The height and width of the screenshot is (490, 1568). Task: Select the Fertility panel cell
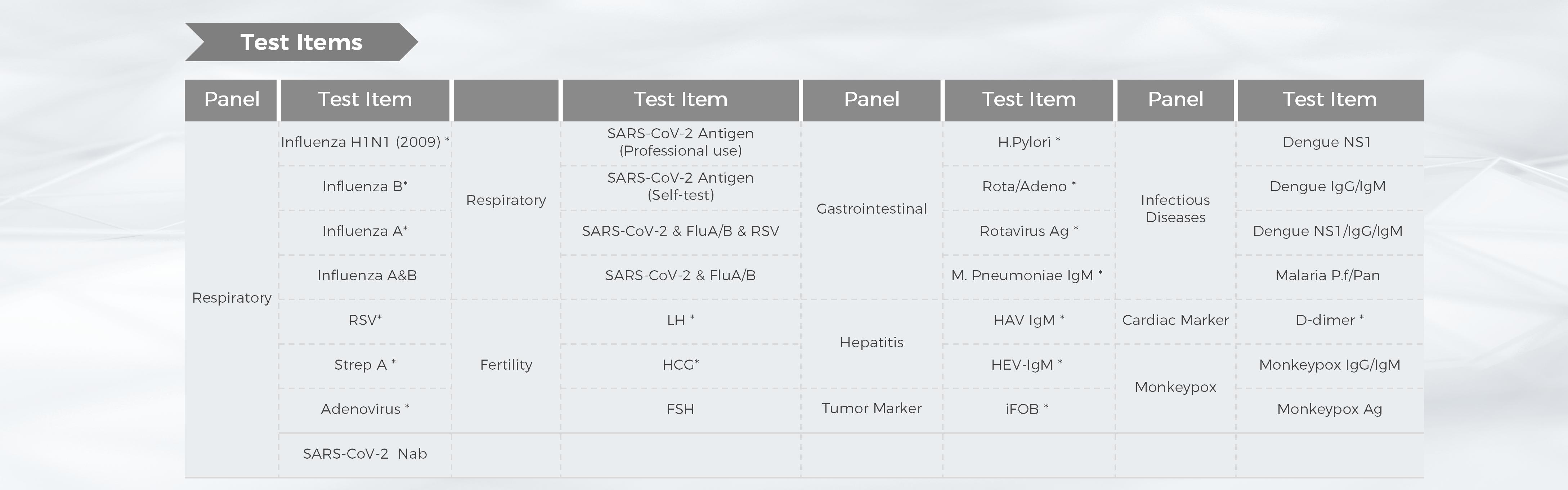[506, 365]
